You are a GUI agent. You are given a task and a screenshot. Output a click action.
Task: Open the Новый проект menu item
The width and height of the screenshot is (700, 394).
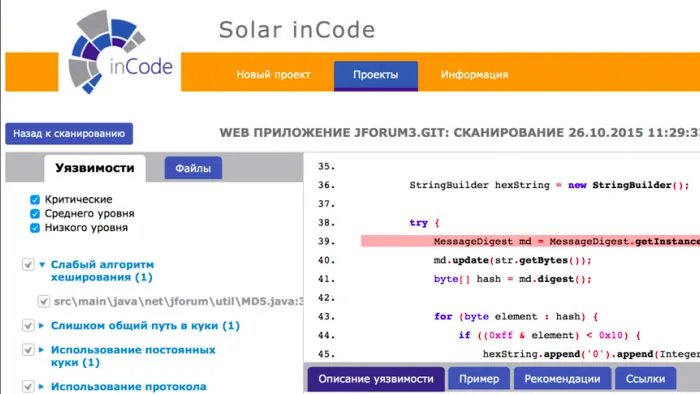coord(273,75)
